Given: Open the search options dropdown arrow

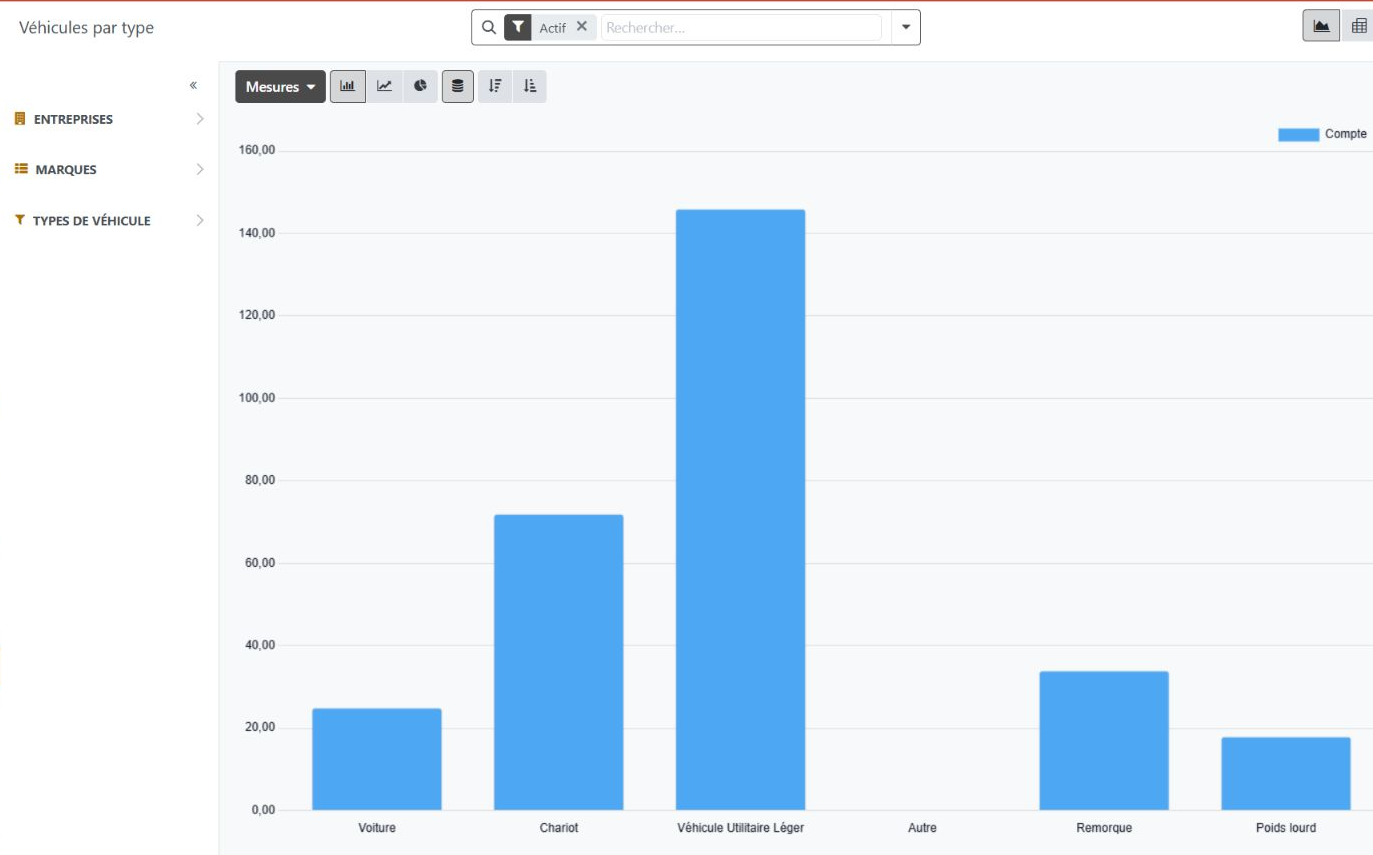Looking at the screenshot, I should tap(906, 27).
